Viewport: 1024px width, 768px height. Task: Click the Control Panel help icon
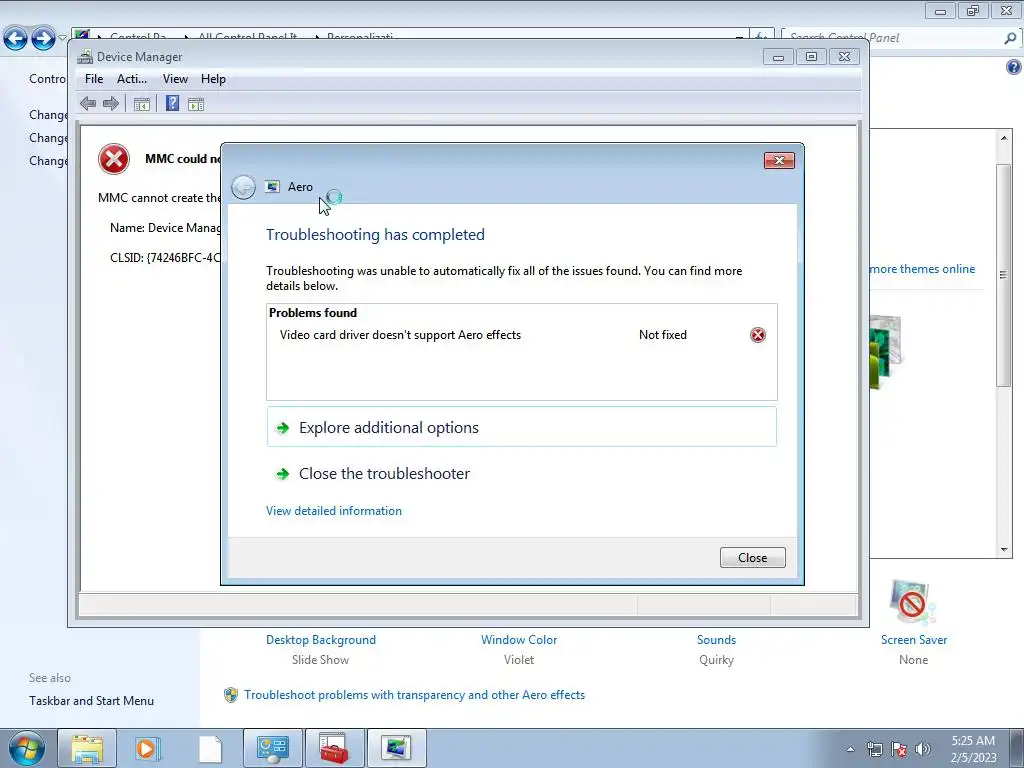(x=1014, y=67)
